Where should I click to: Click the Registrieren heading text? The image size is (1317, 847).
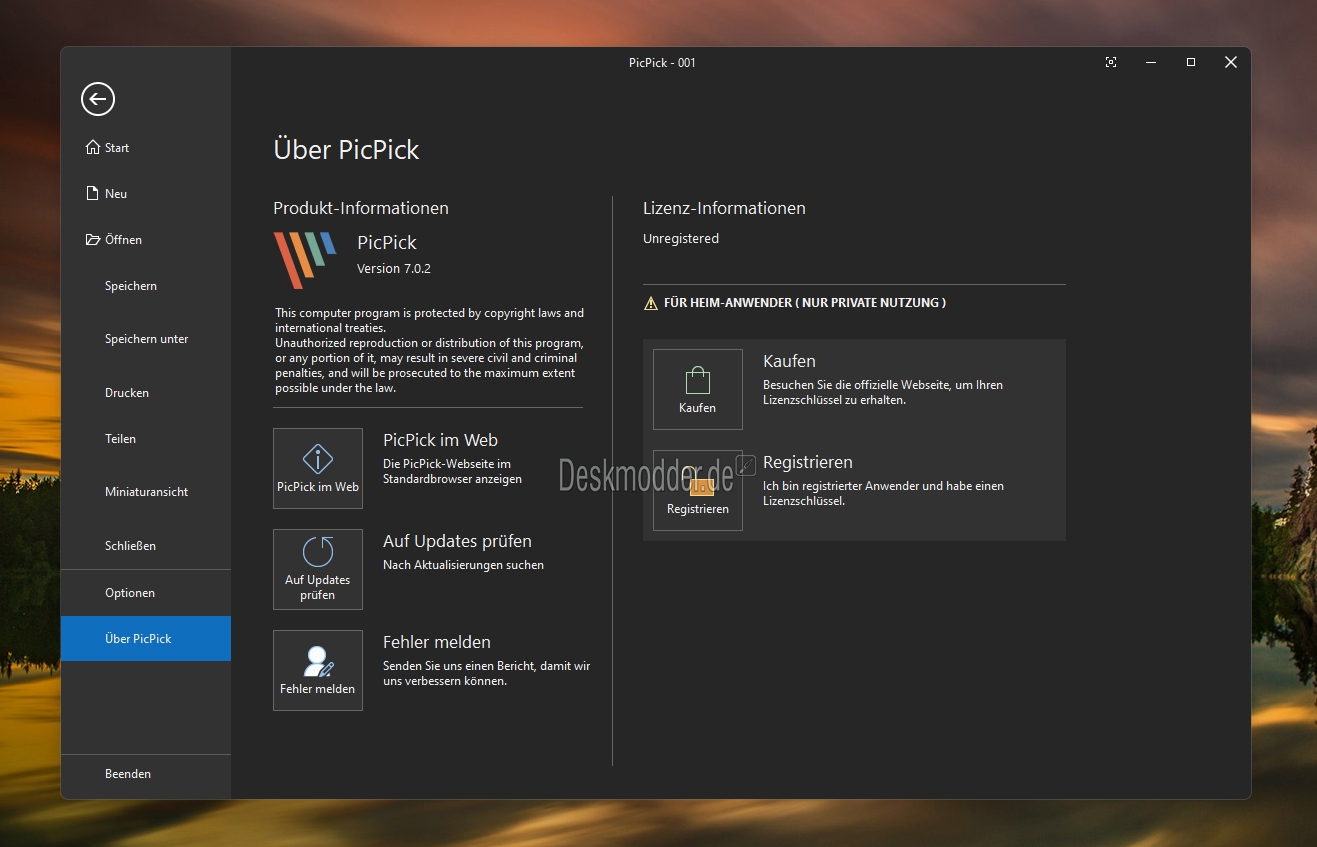click(808, 462)
